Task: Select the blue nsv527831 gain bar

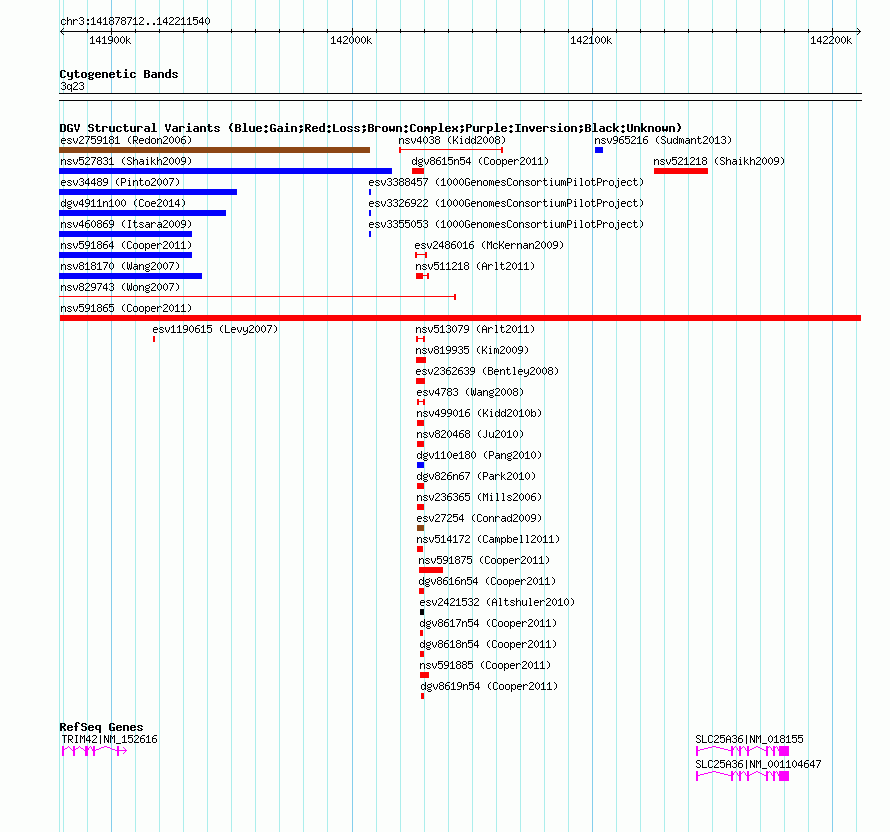Action: point(225,171)
